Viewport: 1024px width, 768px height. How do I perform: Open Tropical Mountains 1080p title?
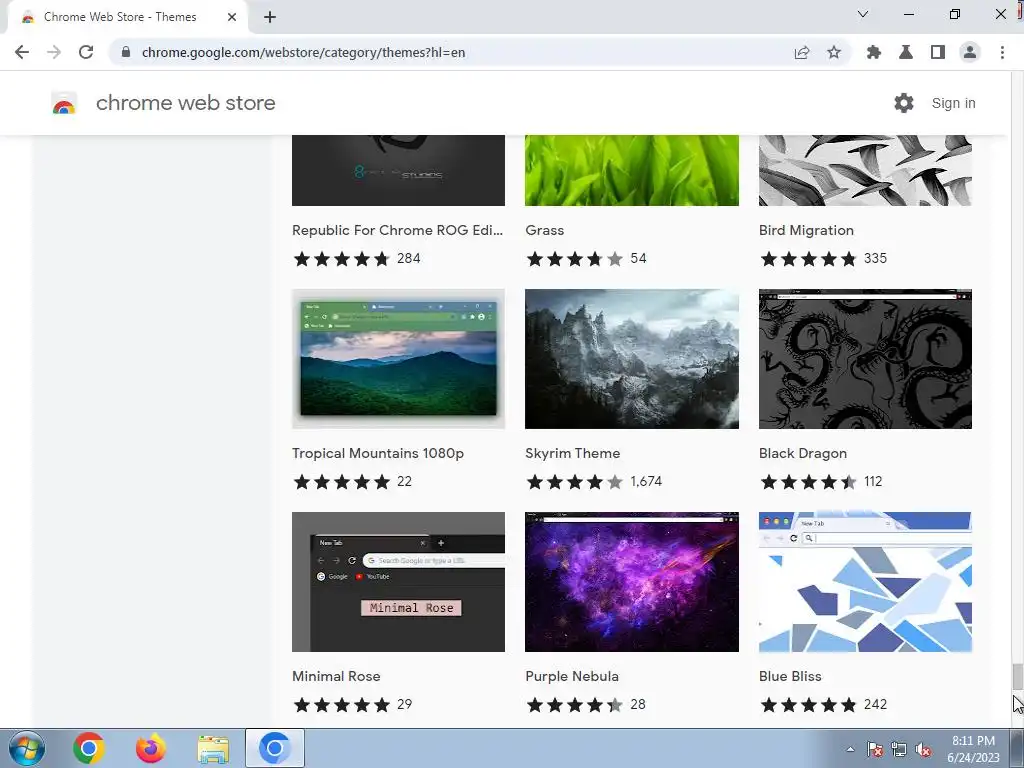coord(377,453)
